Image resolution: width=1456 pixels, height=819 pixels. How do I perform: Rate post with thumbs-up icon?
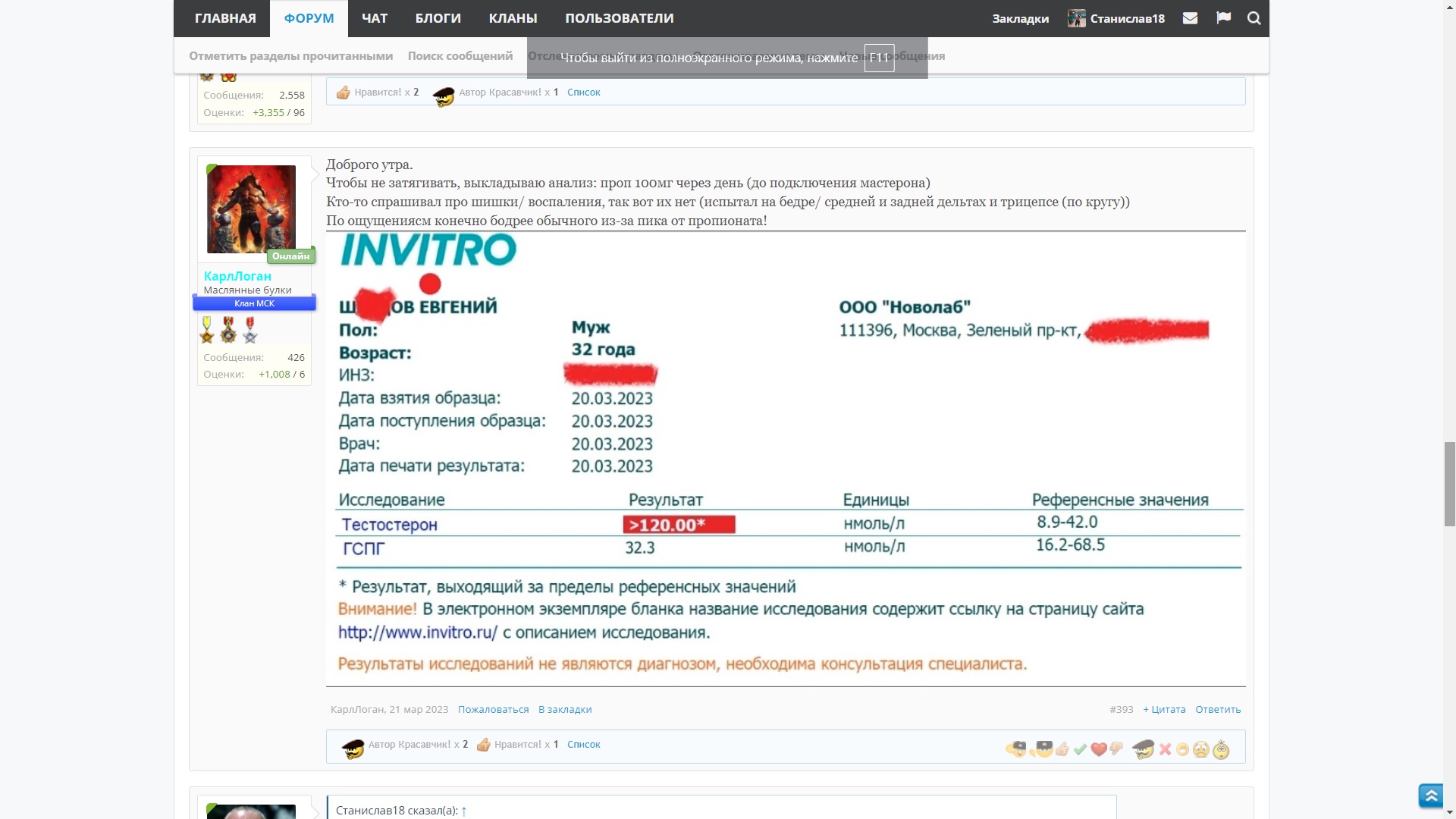1062,749
